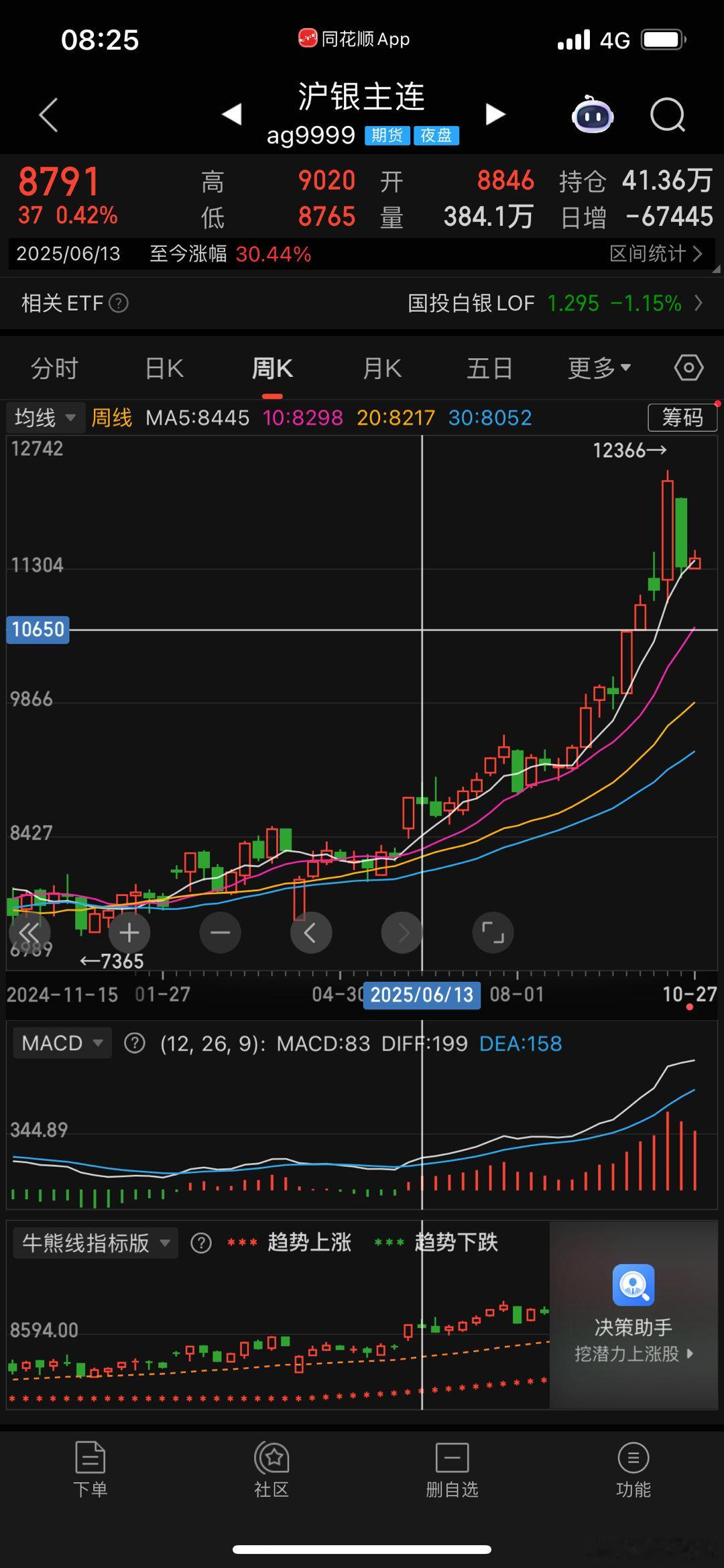The height and width of the screenshot is (1568, 724).
Task: Tap help icon next to MACD parameters
Action: point(135,1044)
